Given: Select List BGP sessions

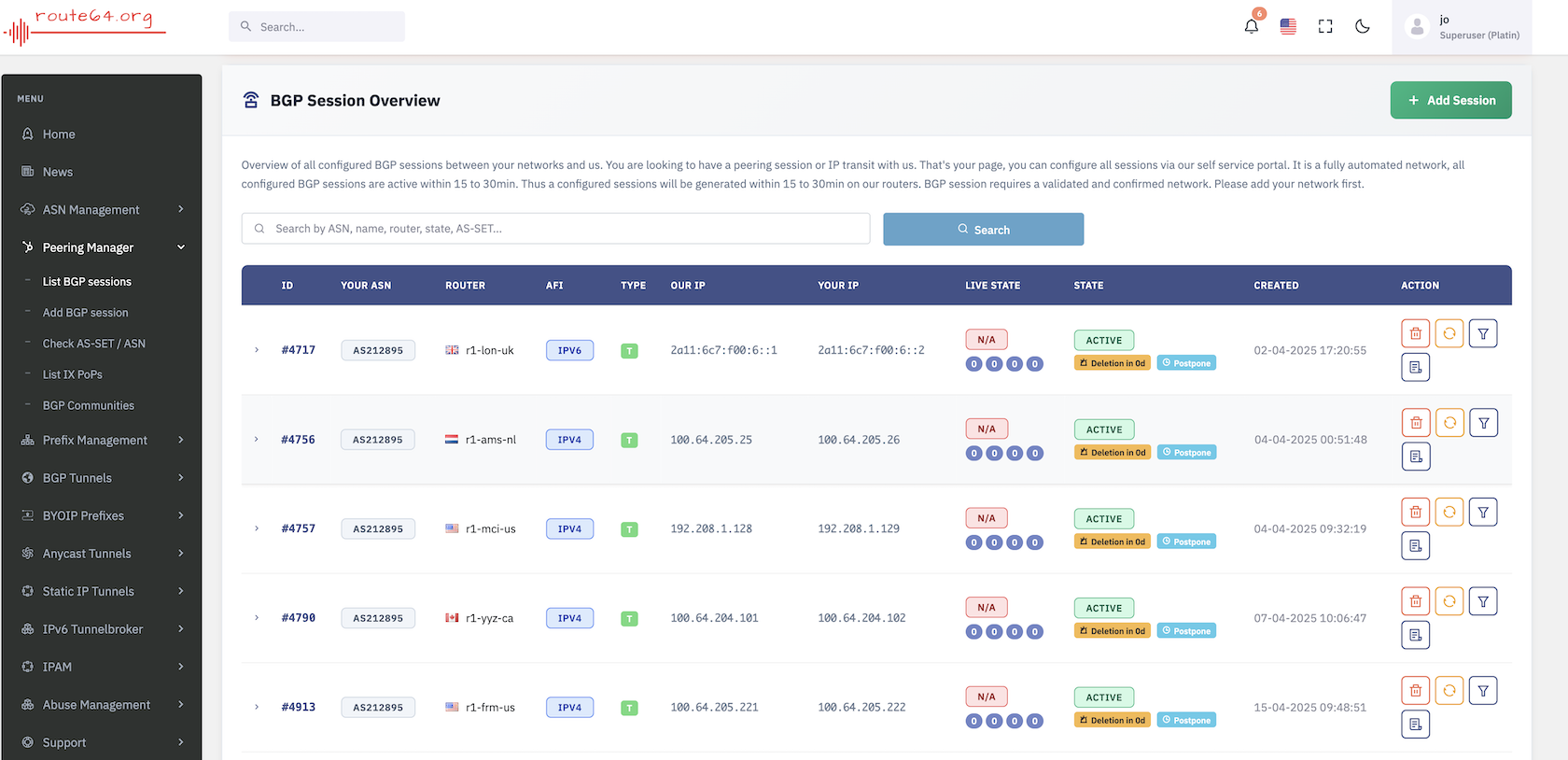Looking at the screenshot, I should click(x=87, y=282).
